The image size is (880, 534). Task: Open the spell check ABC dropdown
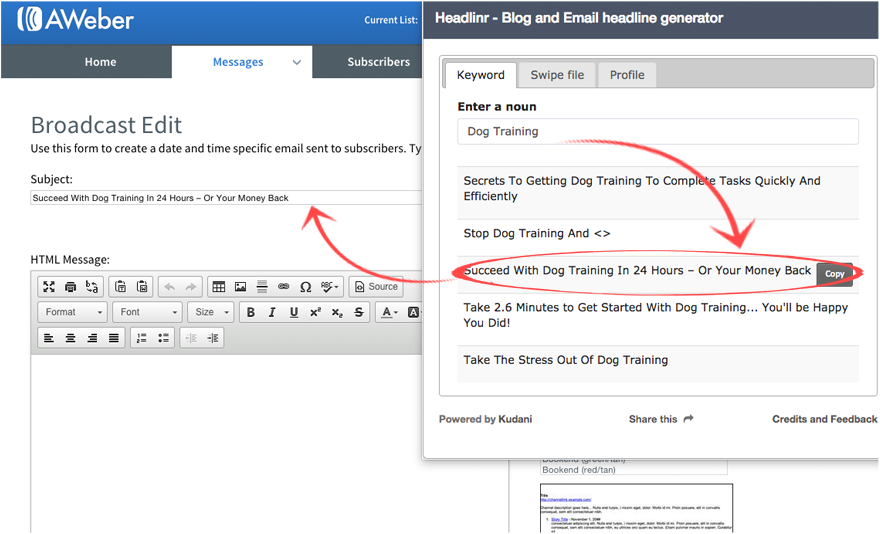click(329, 286)
